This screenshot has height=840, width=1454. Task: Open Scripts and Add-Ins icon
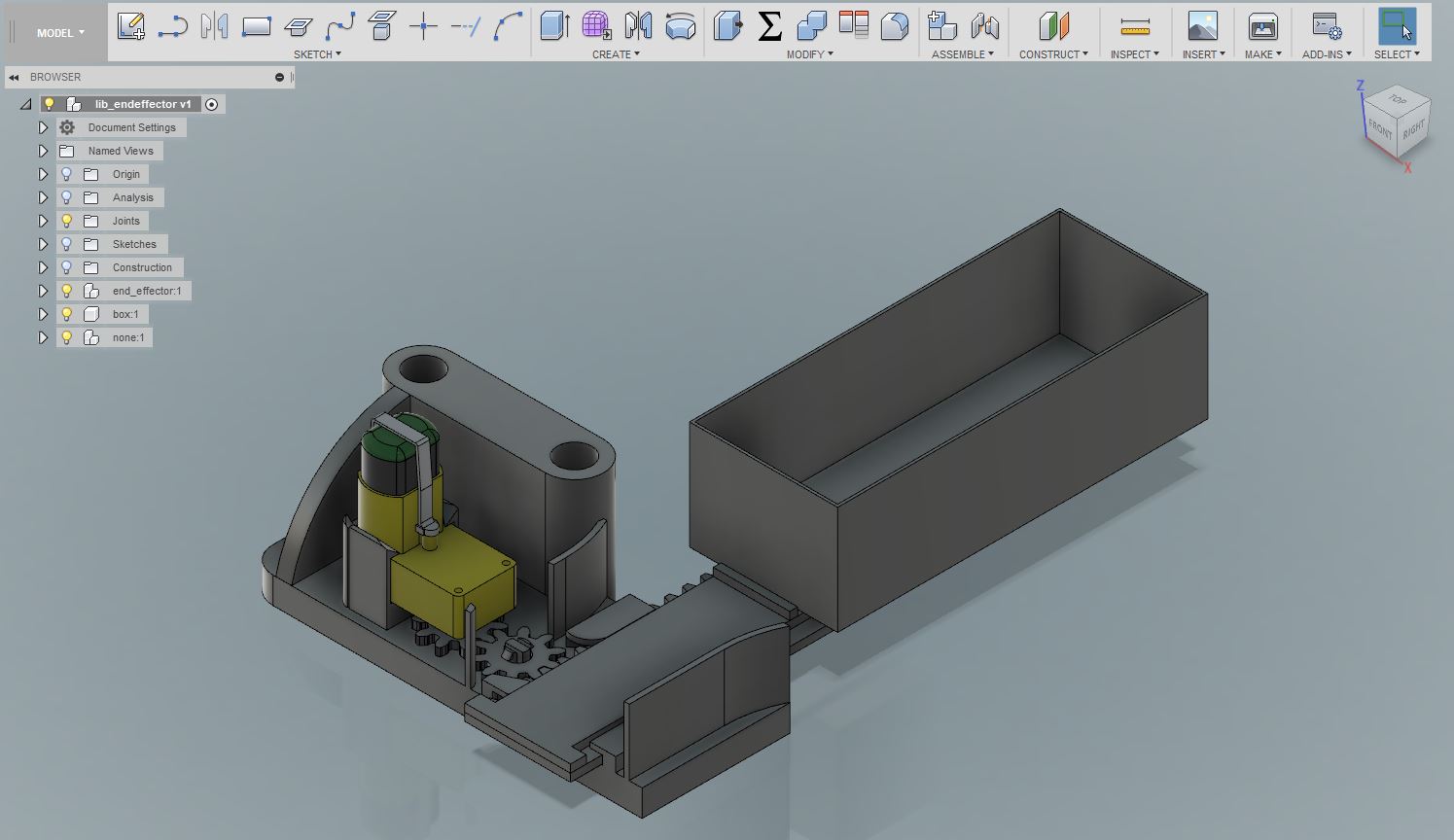coord(1327,26)
